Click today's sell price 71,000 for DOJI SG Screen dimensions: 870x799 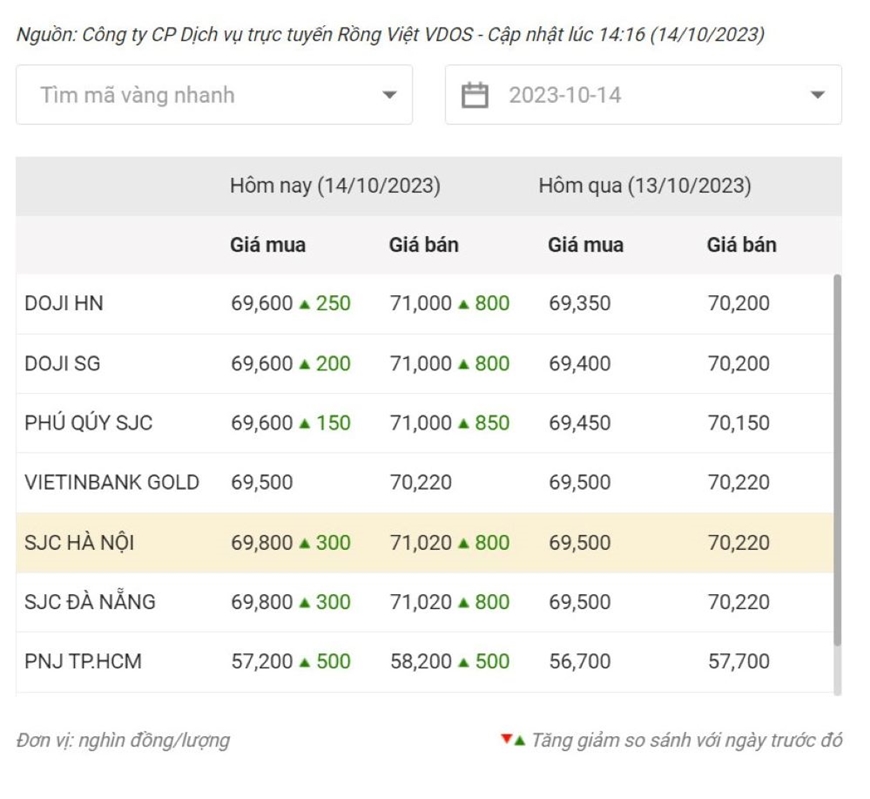[x=421, y=363]
